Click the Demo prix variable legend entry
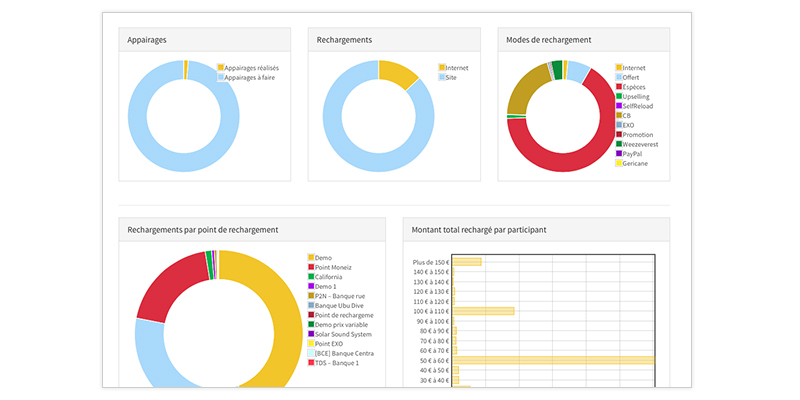The image size is (800, 400). tap(338, 324)
